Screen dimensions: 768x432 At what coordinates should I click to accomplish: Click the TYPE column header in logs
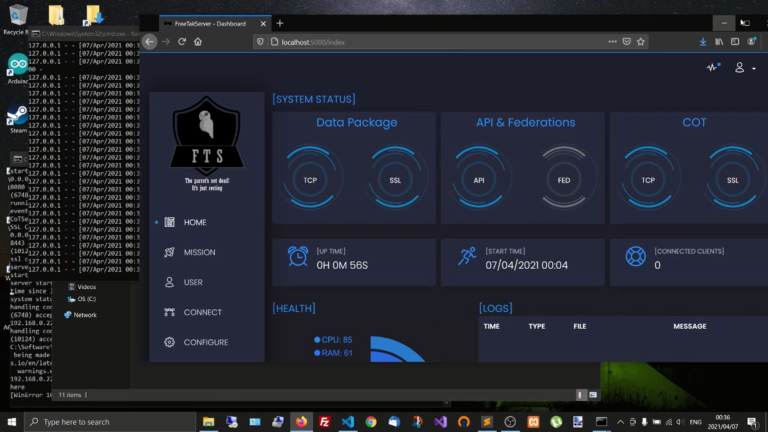tap(537, 326)
